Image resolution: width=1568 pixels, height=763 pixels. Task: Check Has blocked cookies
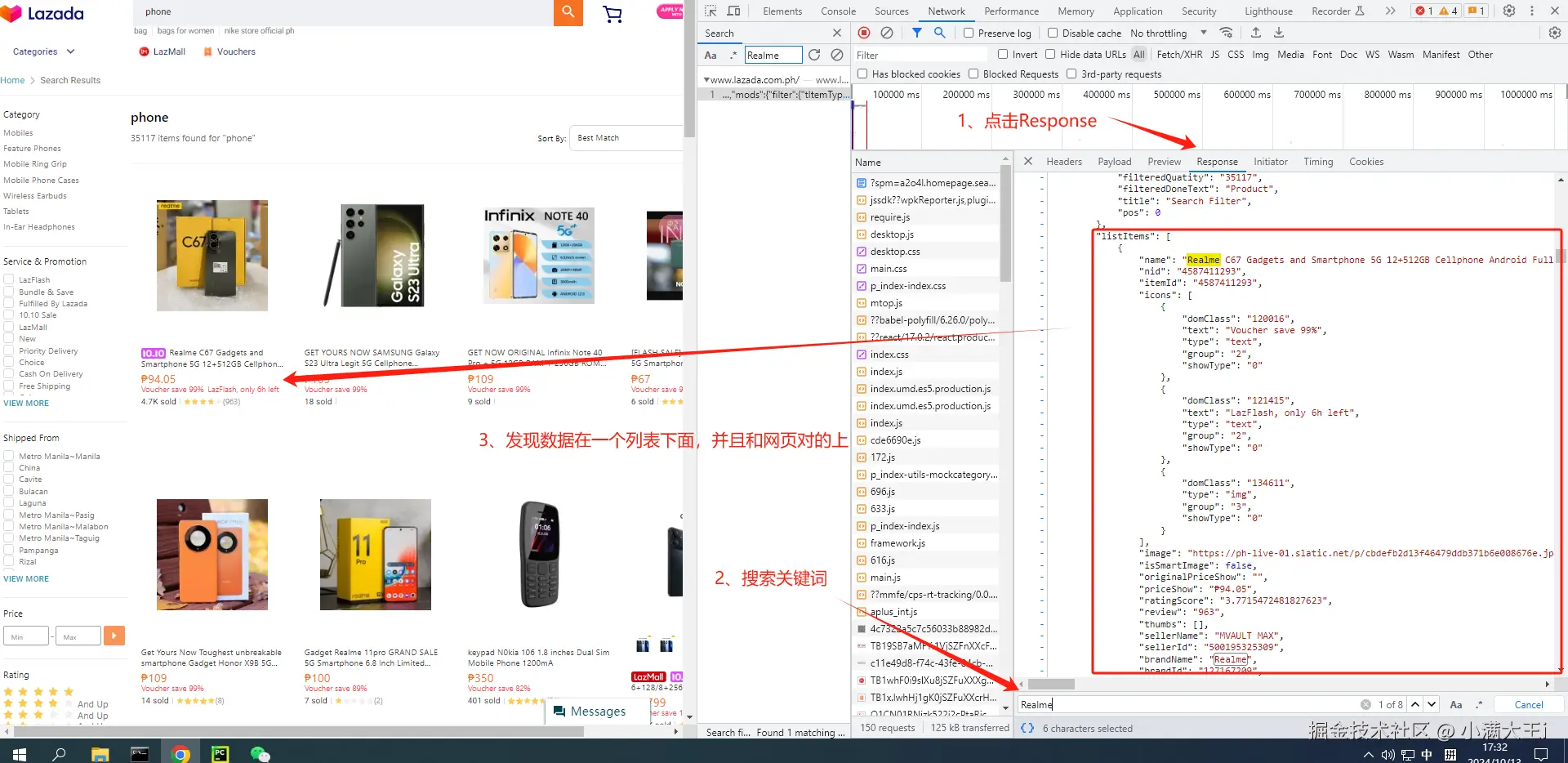[x=862, y=74]
